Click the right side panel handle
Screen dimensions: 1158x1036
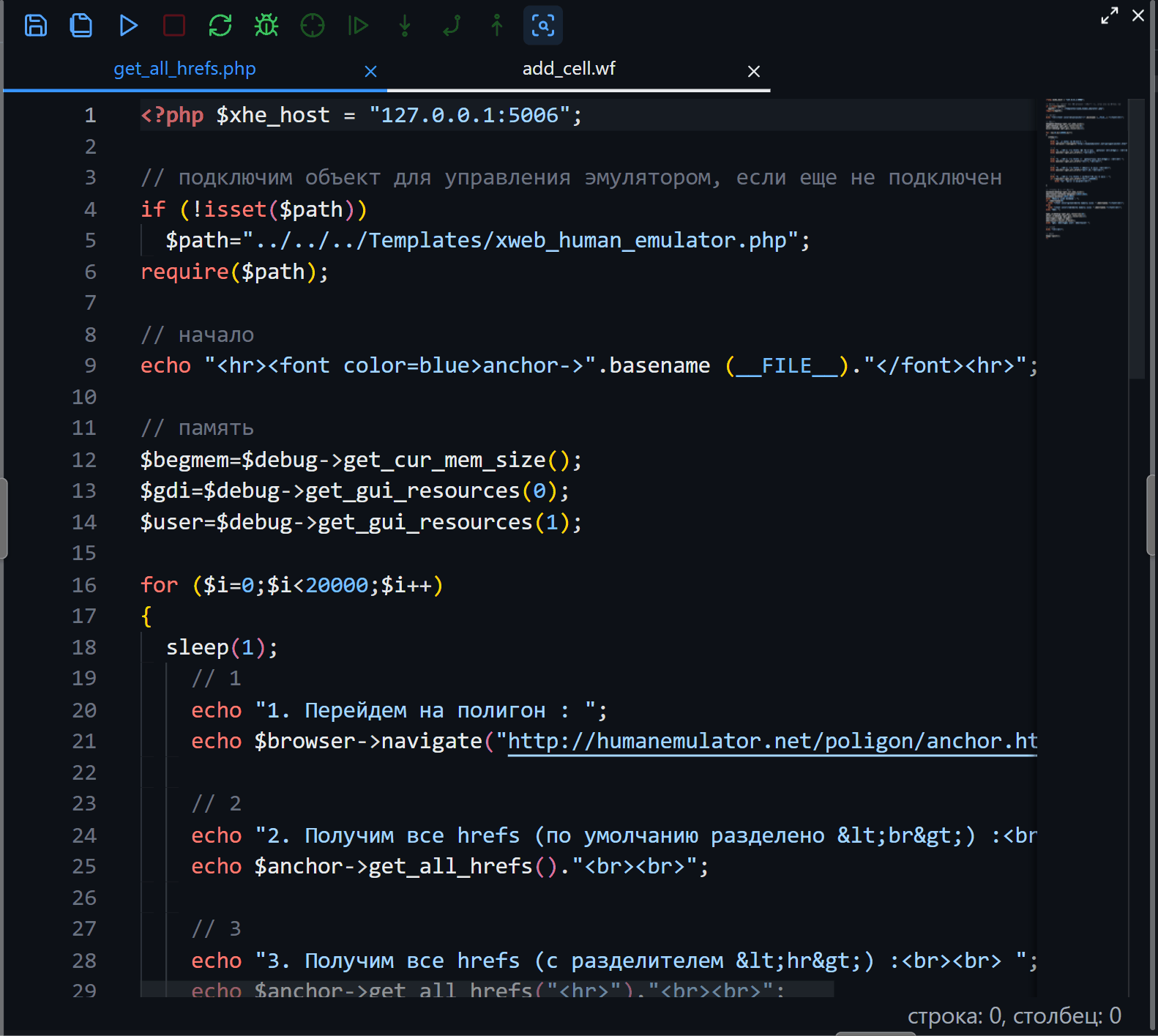click(1152, 515)
